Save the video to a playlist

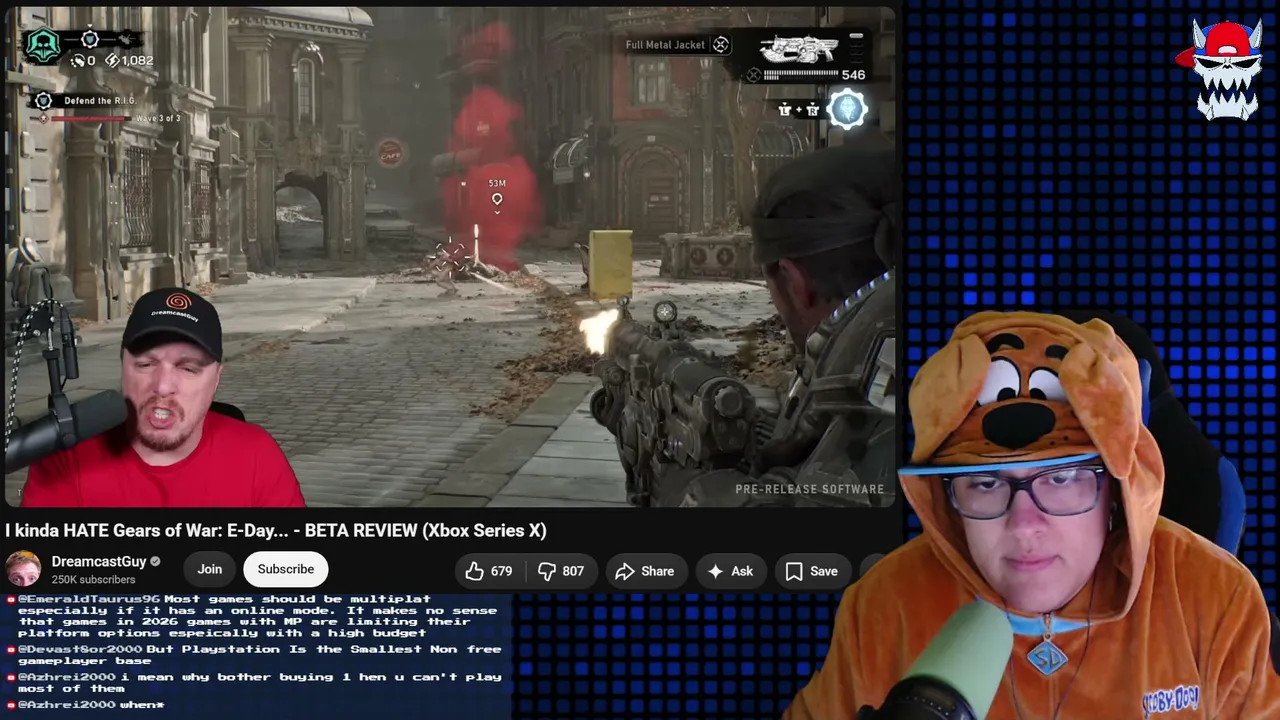[x=811, y=571]
